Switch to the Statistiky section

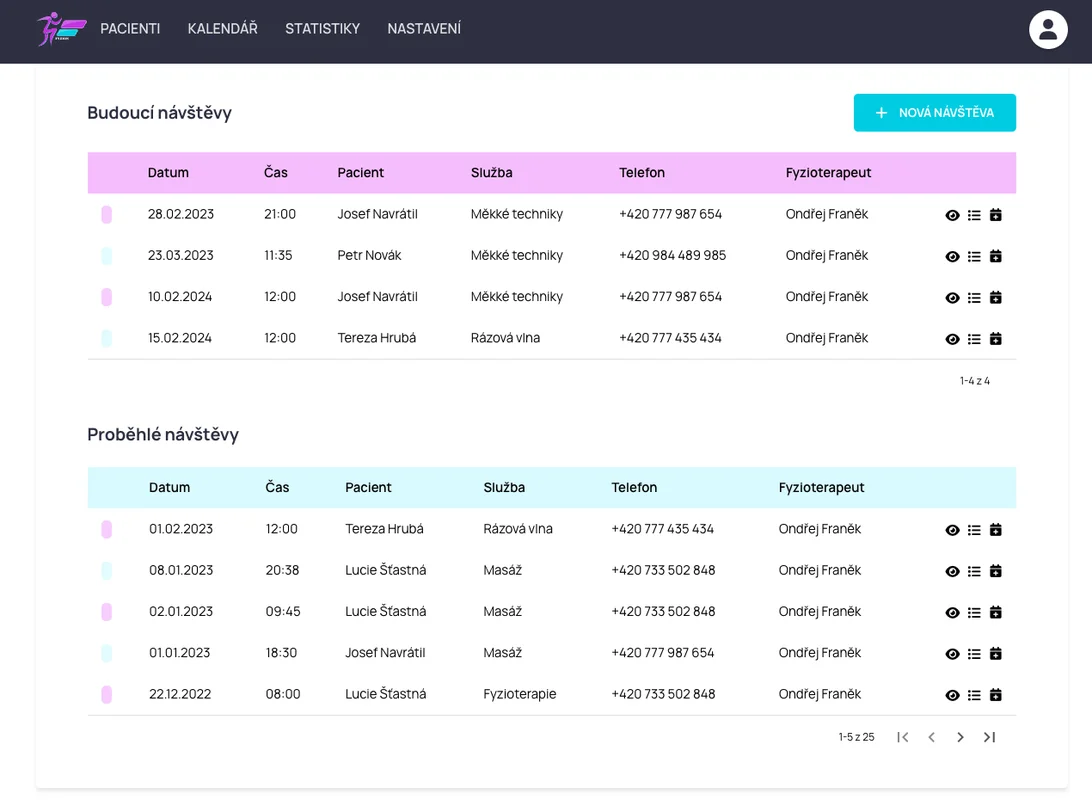322,29
